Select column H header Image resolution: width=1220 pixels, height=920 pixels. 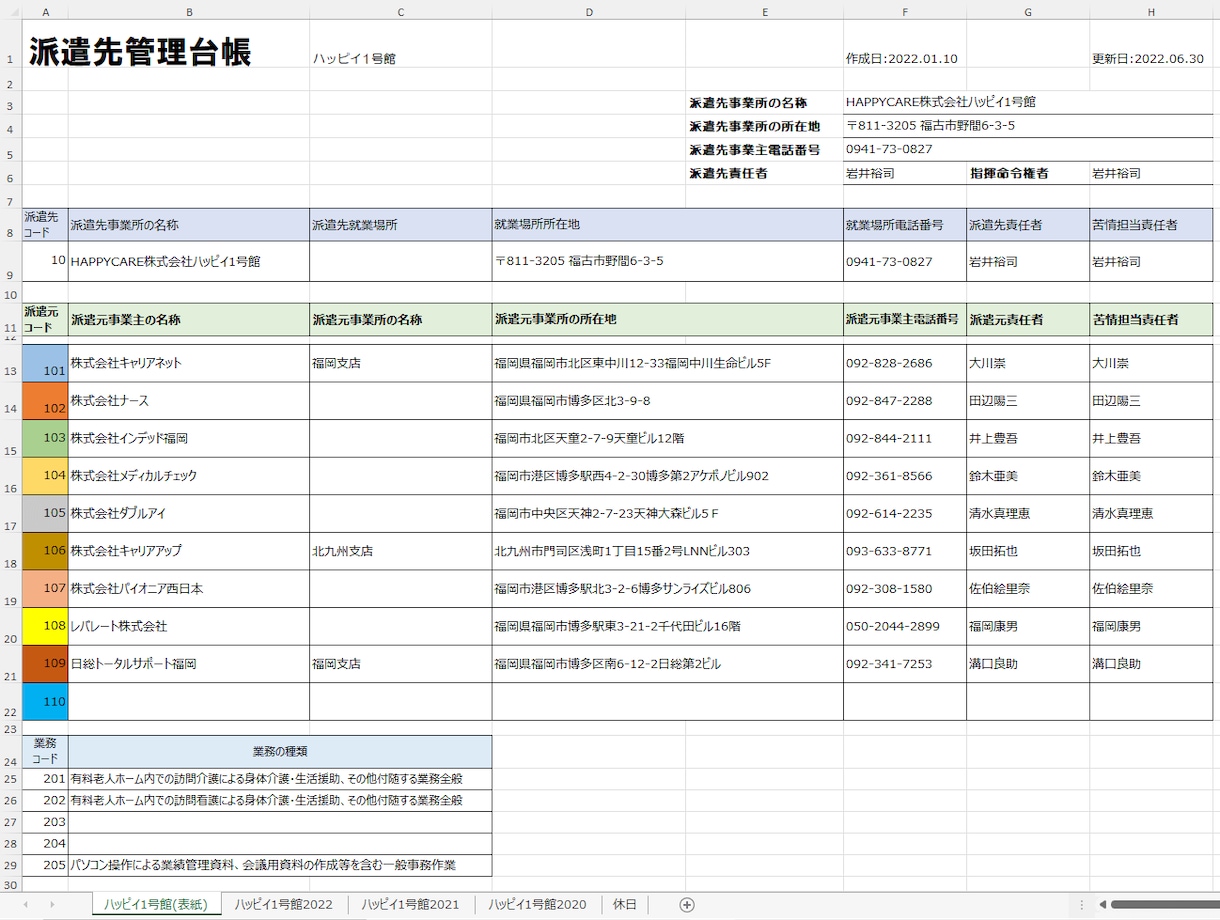(1152, 12)
